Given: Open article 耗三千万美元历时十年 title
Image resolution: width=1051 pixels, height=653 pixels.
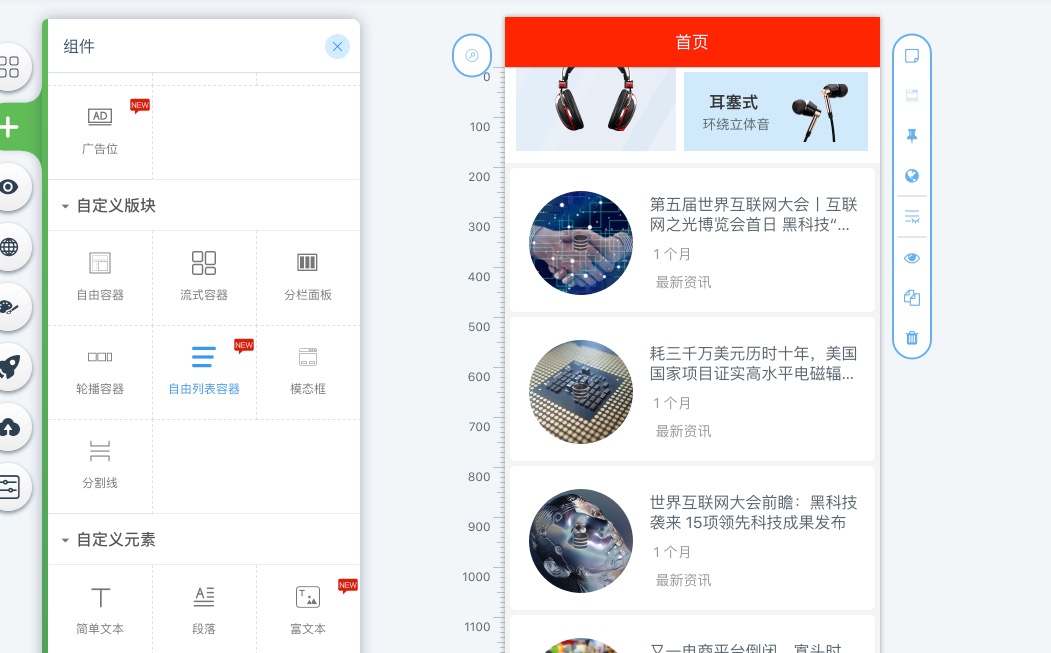Looking at the screenshot, I should tap(753, 363).
